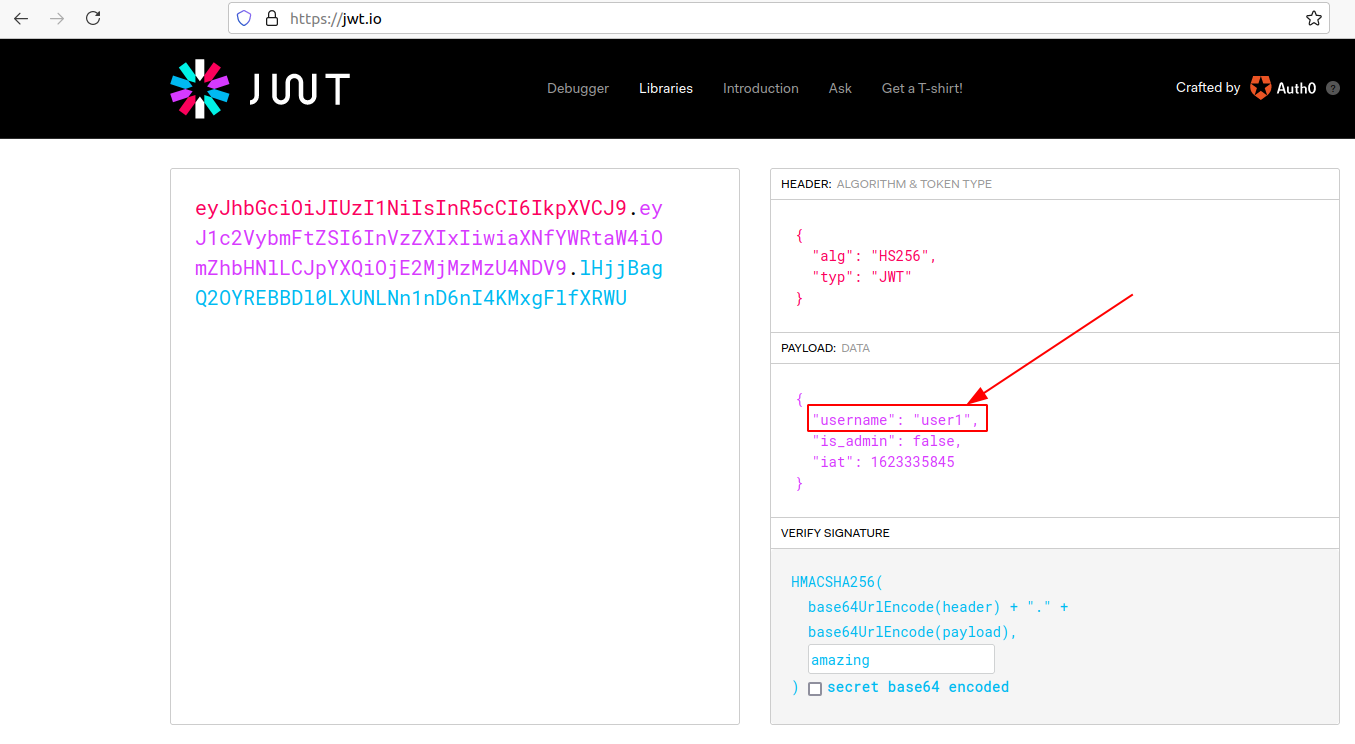Screen dimensions: 1355x744
Task: Open the Get a T-shirt! link
Action: coord(922,88)
